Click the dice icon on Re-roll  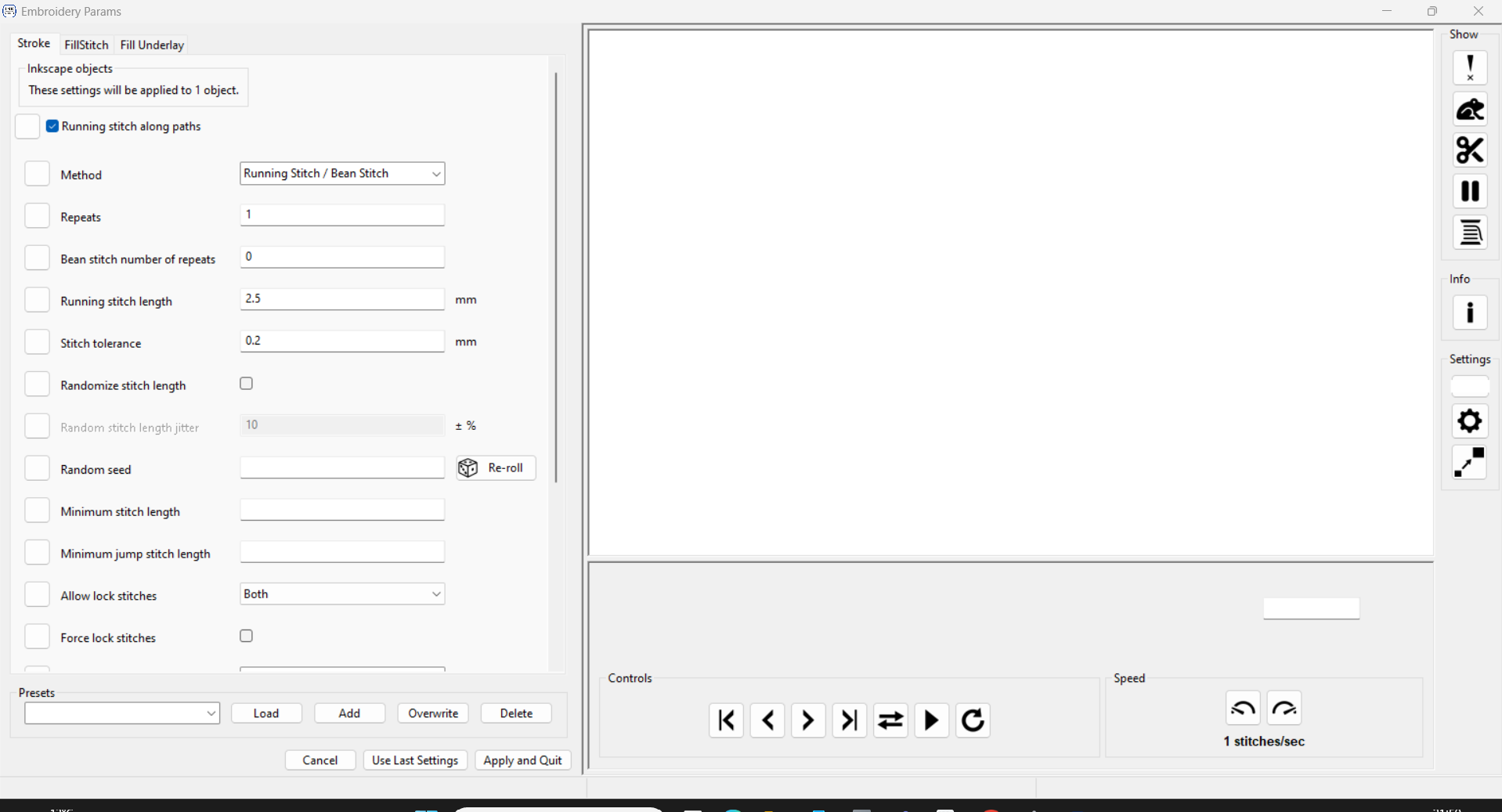[468, 468]
